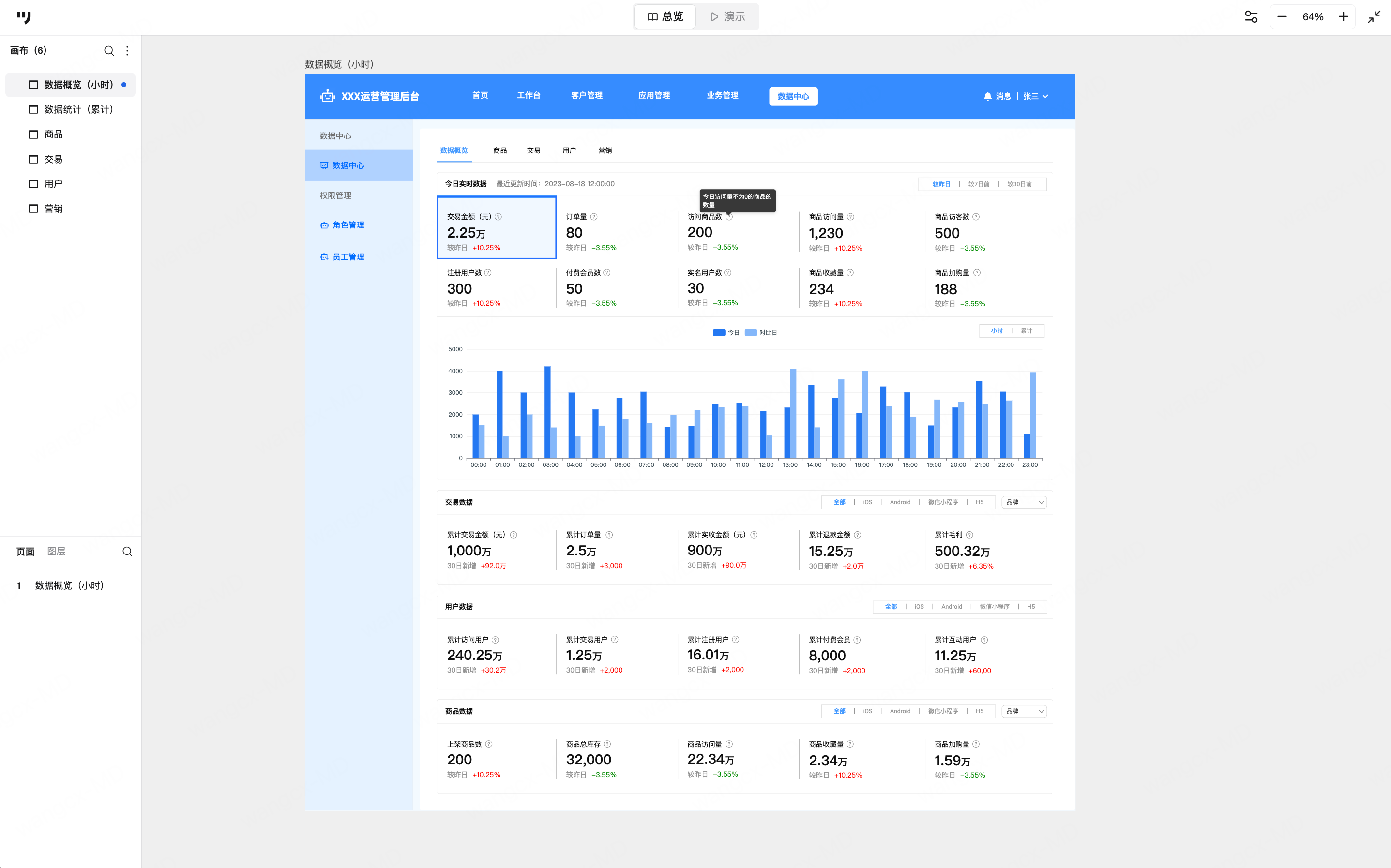The image size is (1391, 868).
Task: Click the search icon in pages panel
Action: click(x=127, y=552)
